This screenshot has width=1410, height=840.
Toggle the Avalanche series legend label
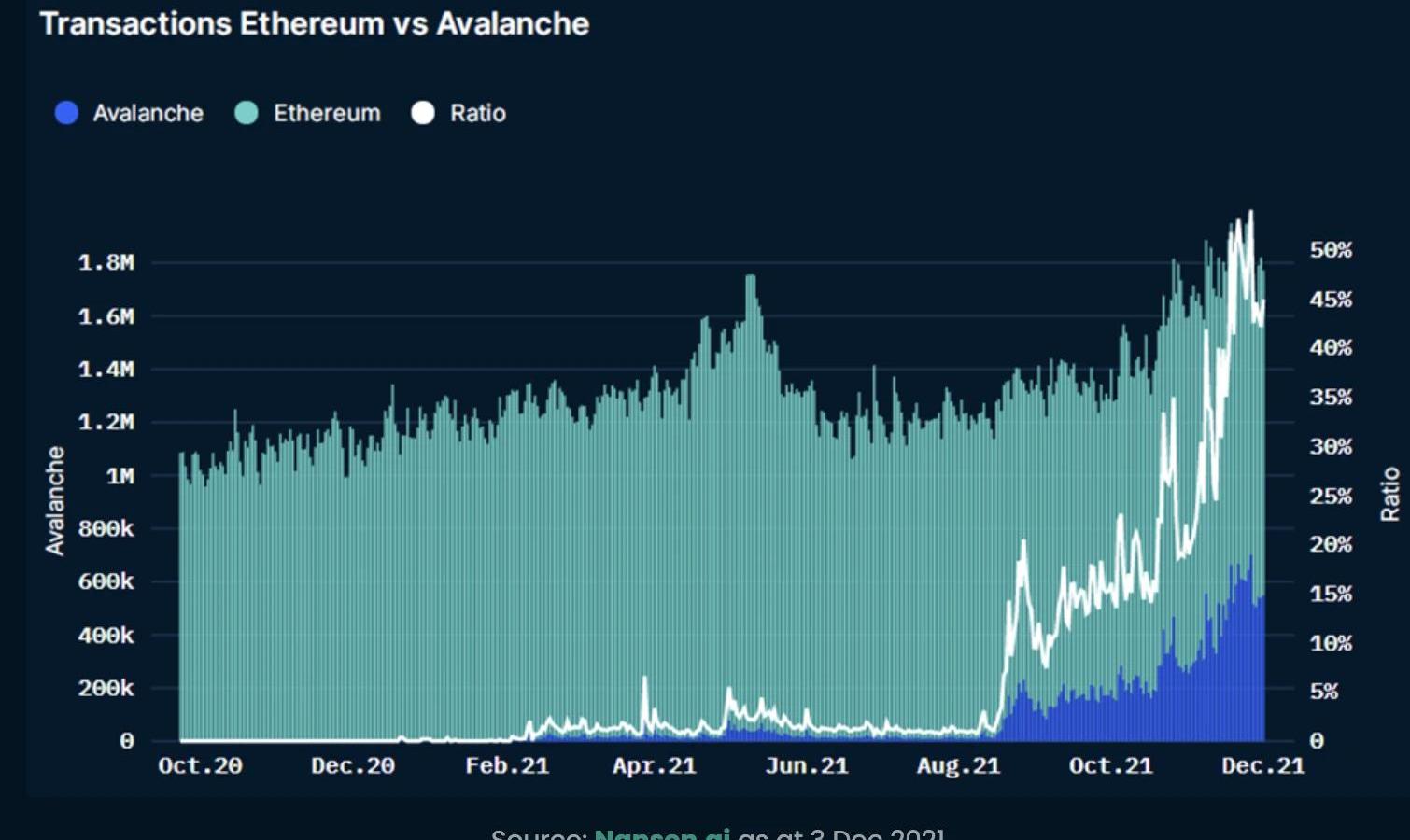[148, 113]
